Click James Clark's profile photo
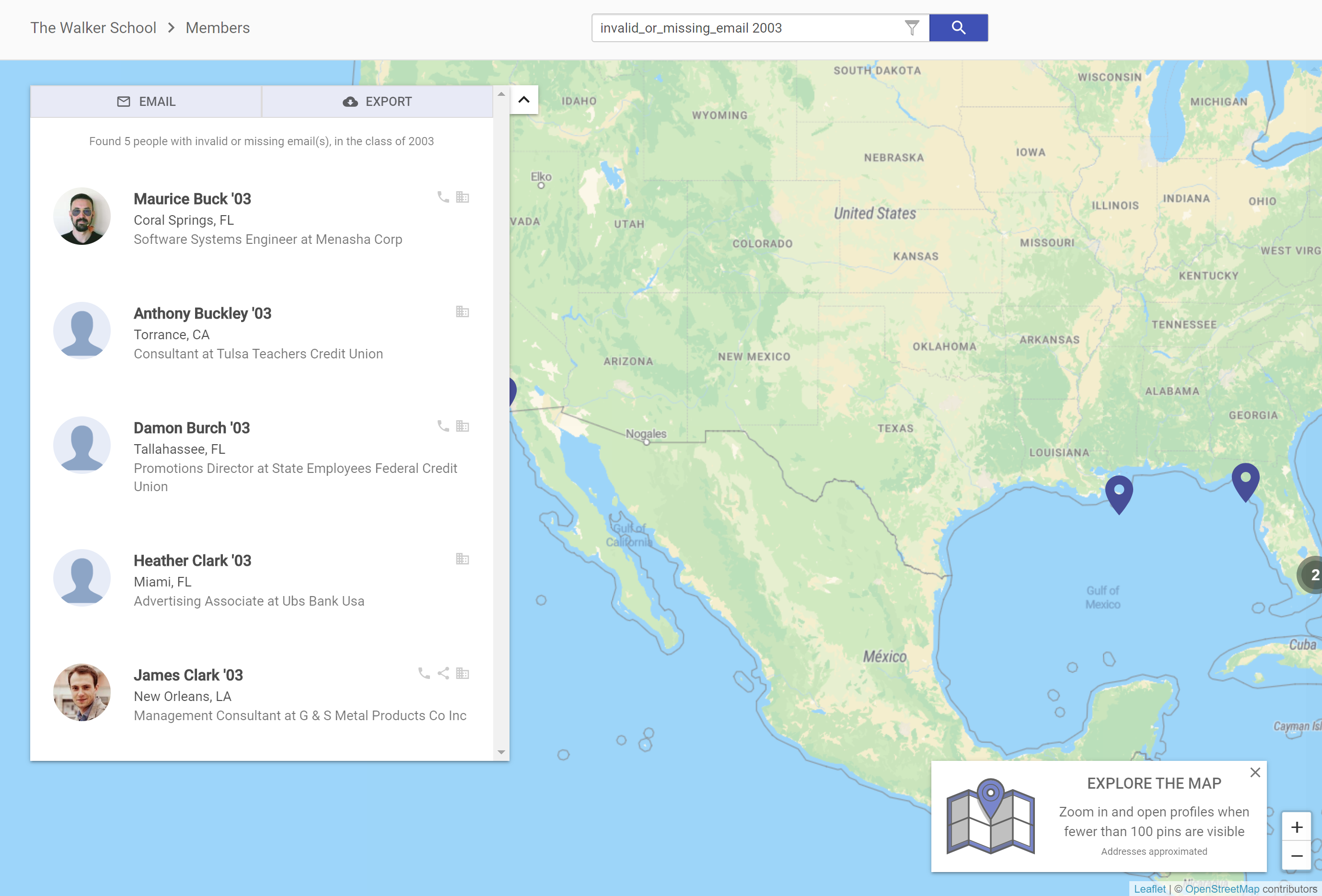1322x896 pixels. tap(82, 692)
